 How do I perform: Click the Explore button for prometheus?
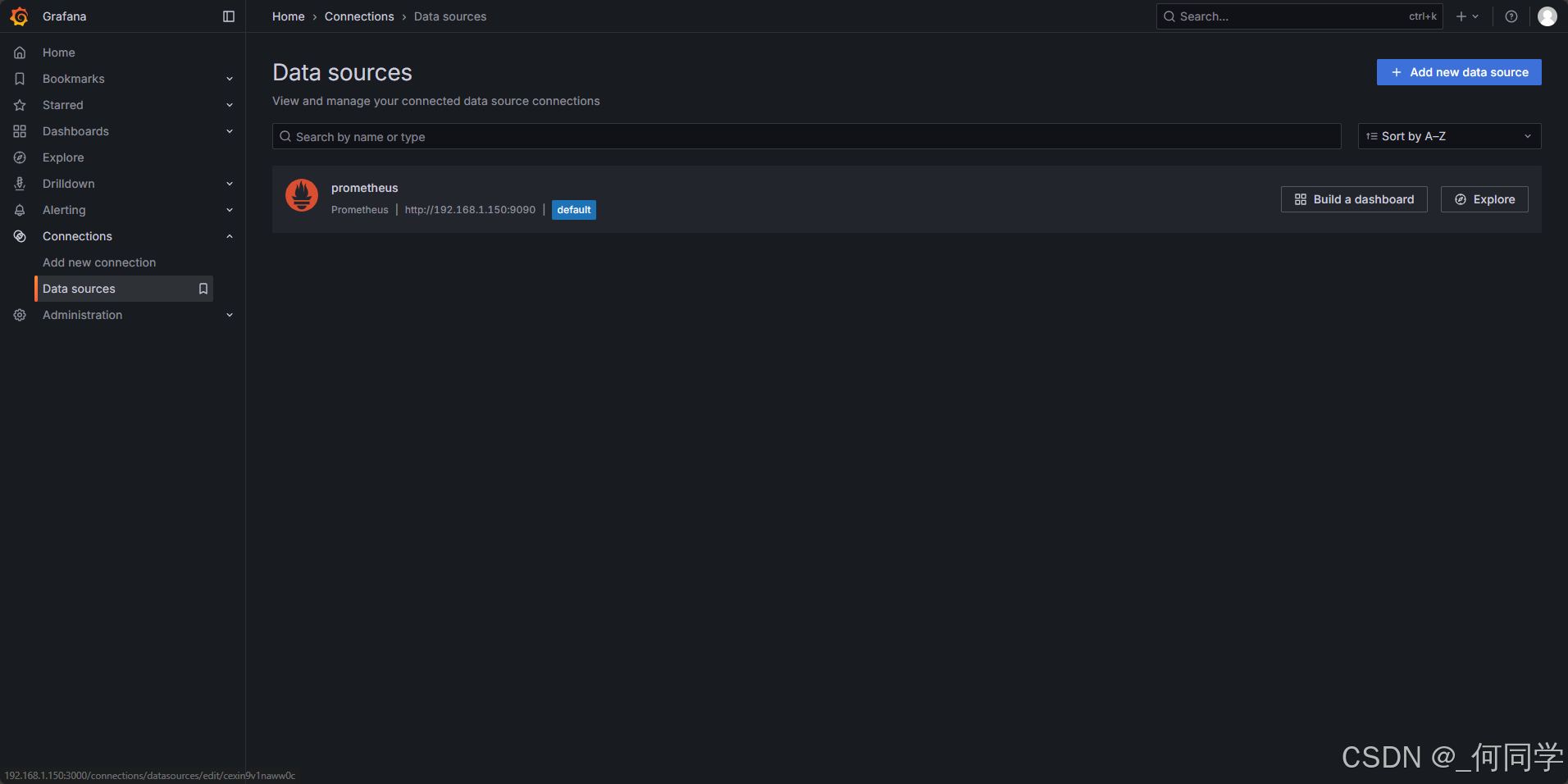[1484, 199]
